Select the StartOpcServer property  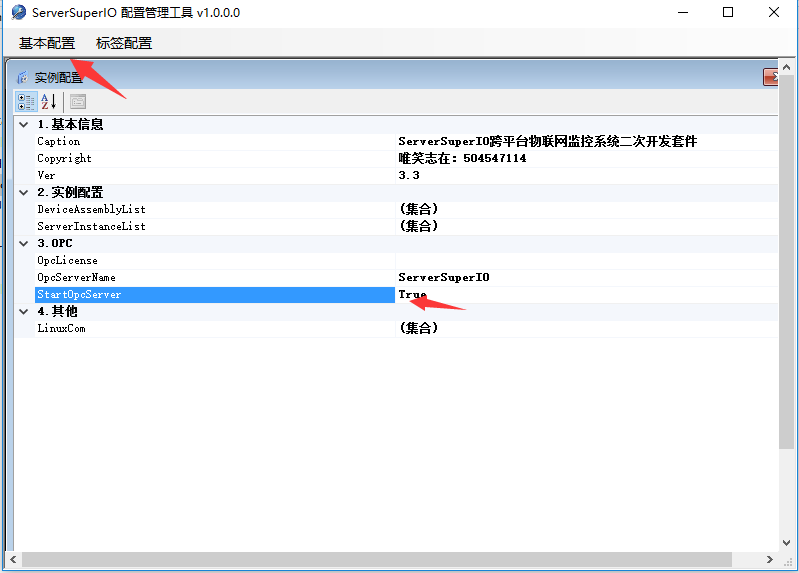tap(215, 295)
